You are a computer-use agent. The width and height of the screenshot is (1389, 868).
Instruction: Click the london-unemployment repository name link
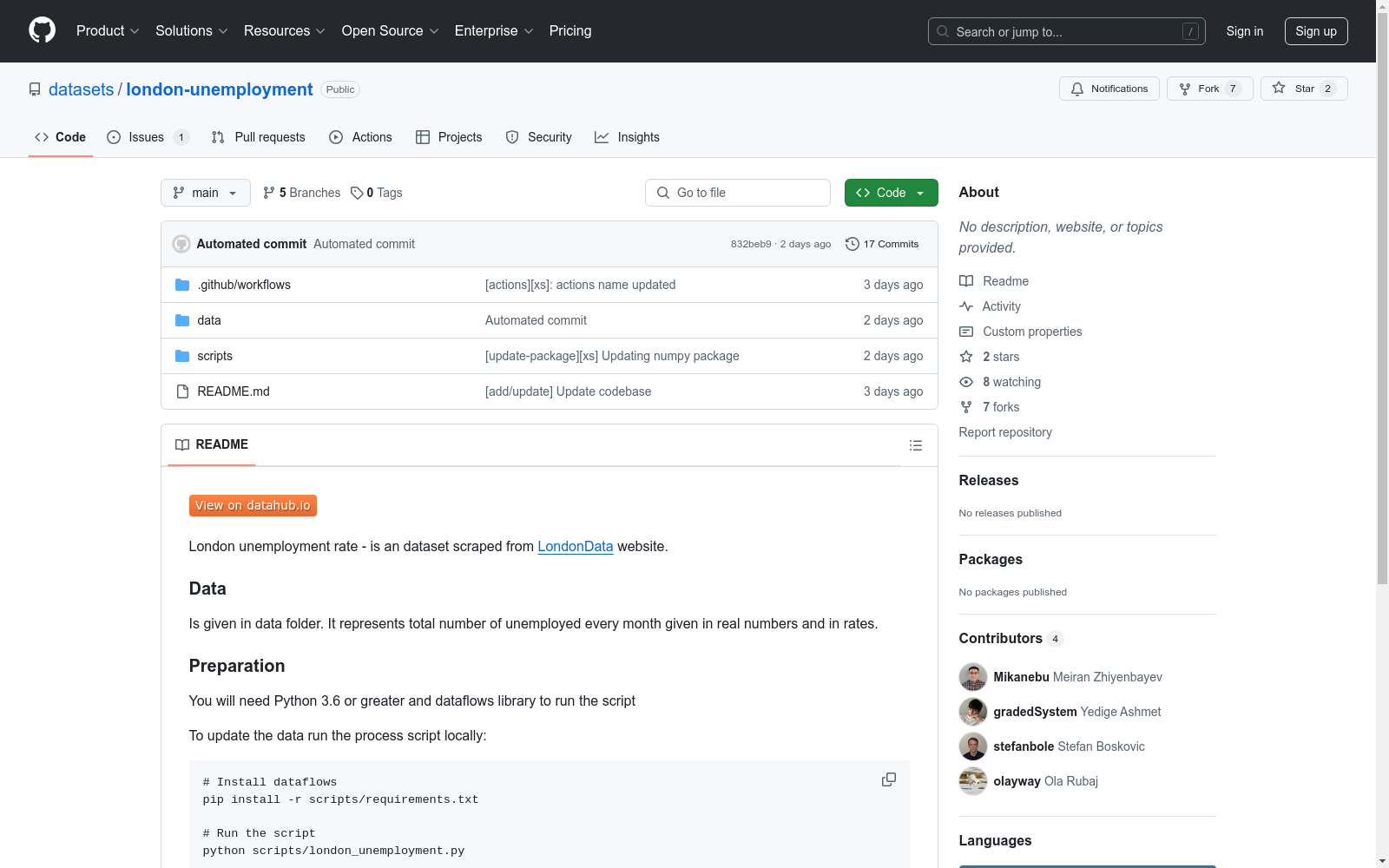click(220, 89)
